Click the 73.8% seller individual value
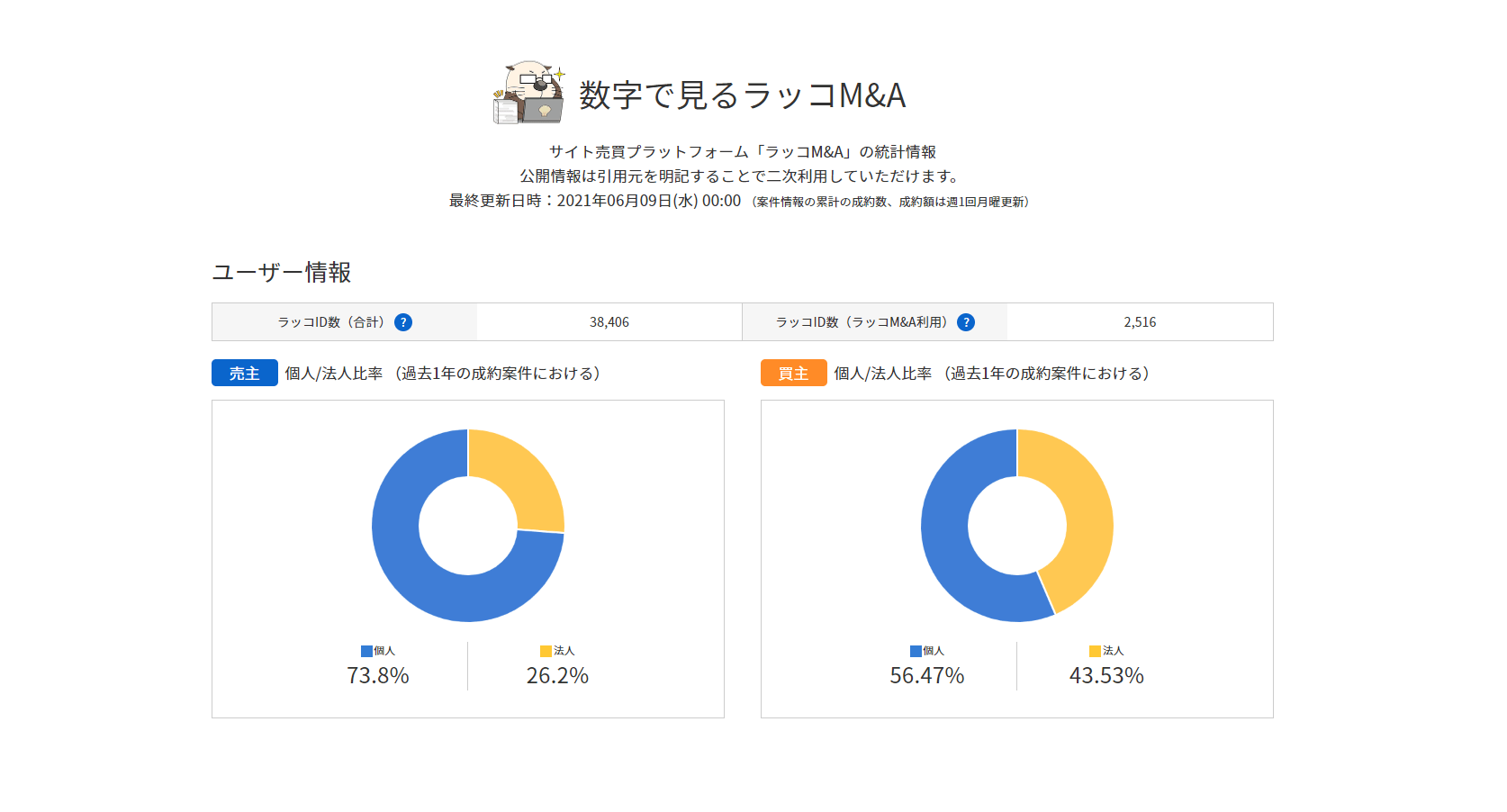This screenshot has height=812, width=1507. coord(378,675)
